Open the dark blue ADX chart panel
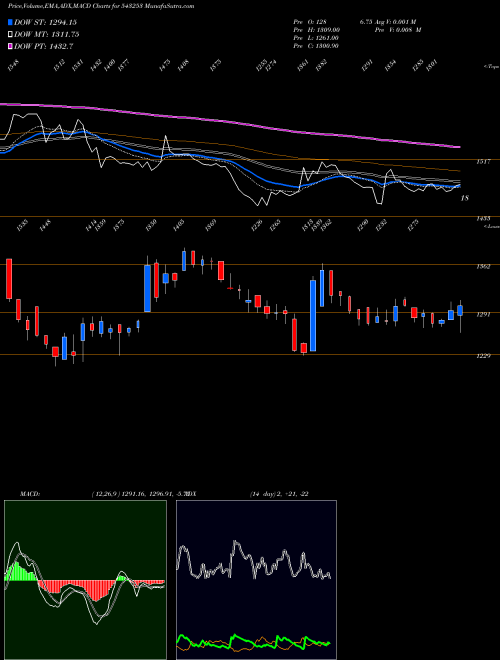500x660 pixels. pos(256,580)
